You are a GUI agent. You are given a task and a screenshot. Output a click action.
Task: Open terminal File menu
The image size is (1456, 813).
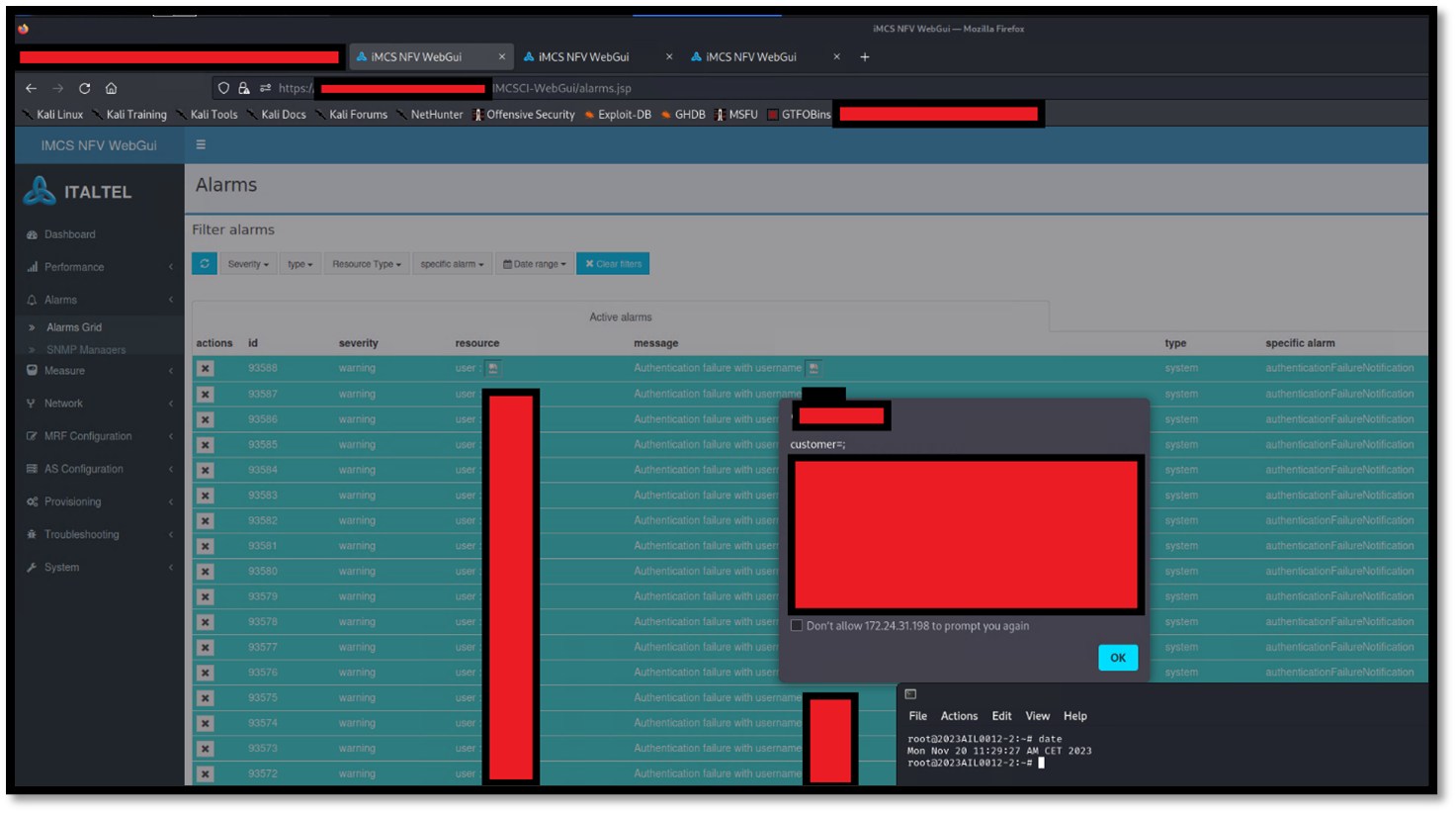(x=918, y=716)
